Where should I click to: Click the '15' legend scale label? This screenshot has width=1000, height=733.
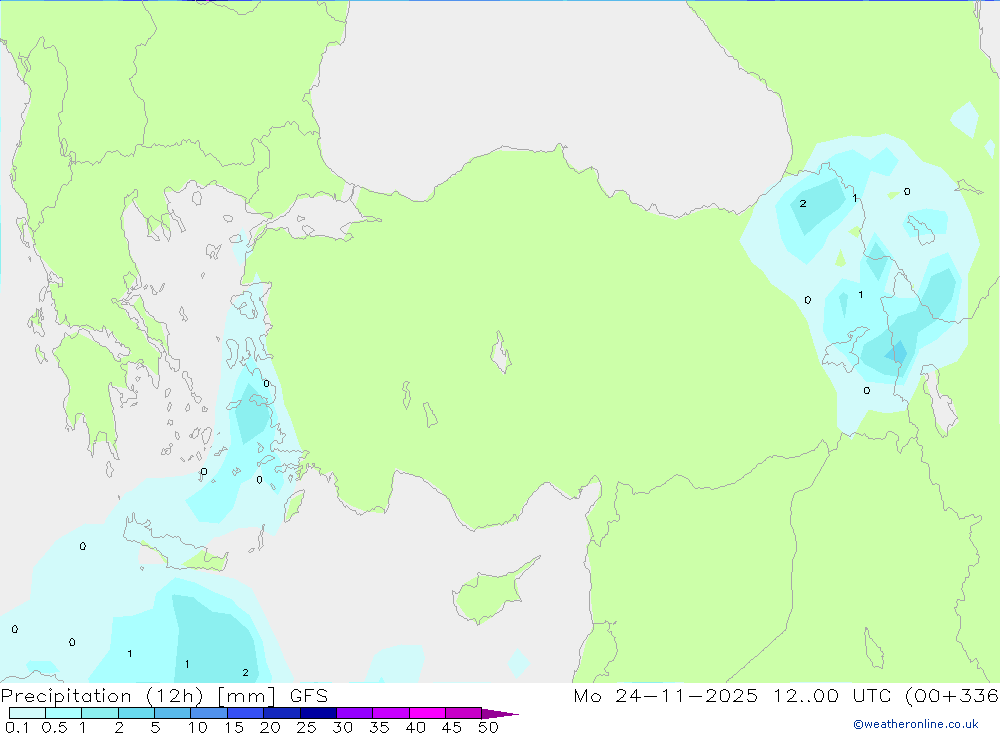click(234, 727)
